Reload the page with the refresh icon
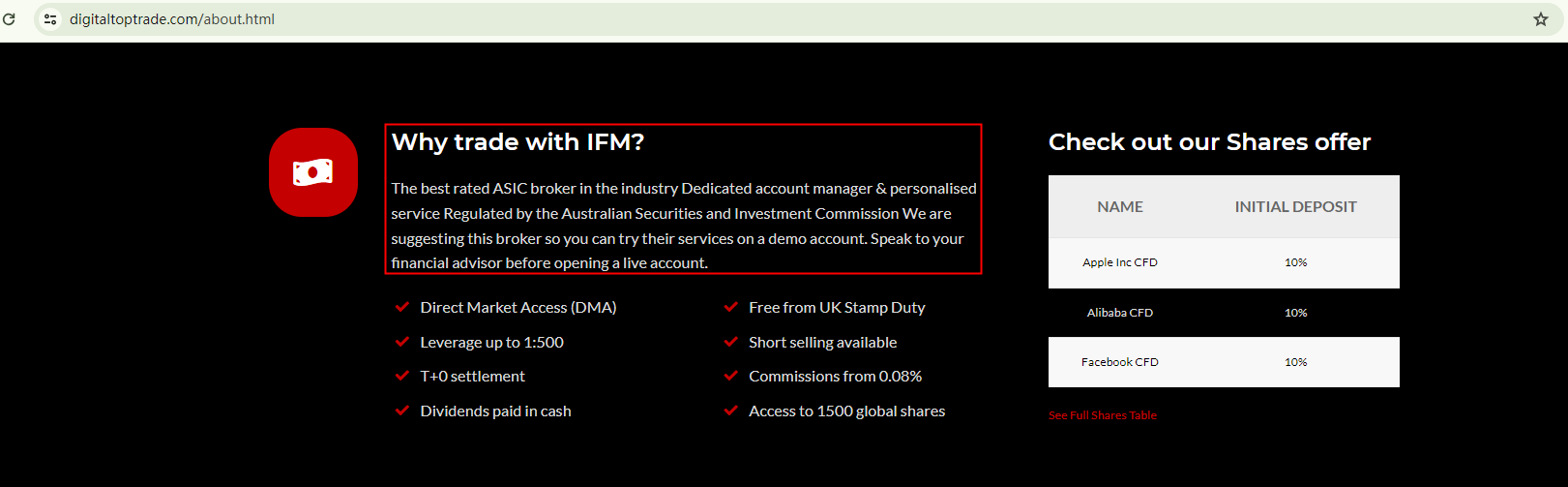The image size is (1568, 487). (9, 18)
